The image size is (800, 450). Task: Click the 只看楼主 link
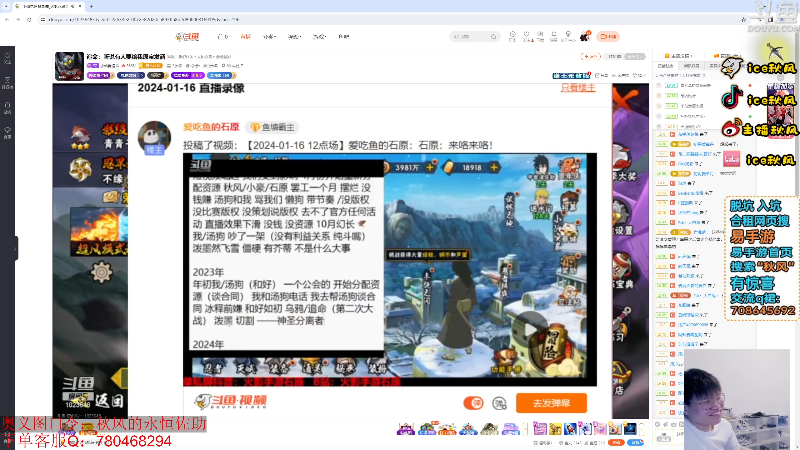578,88
